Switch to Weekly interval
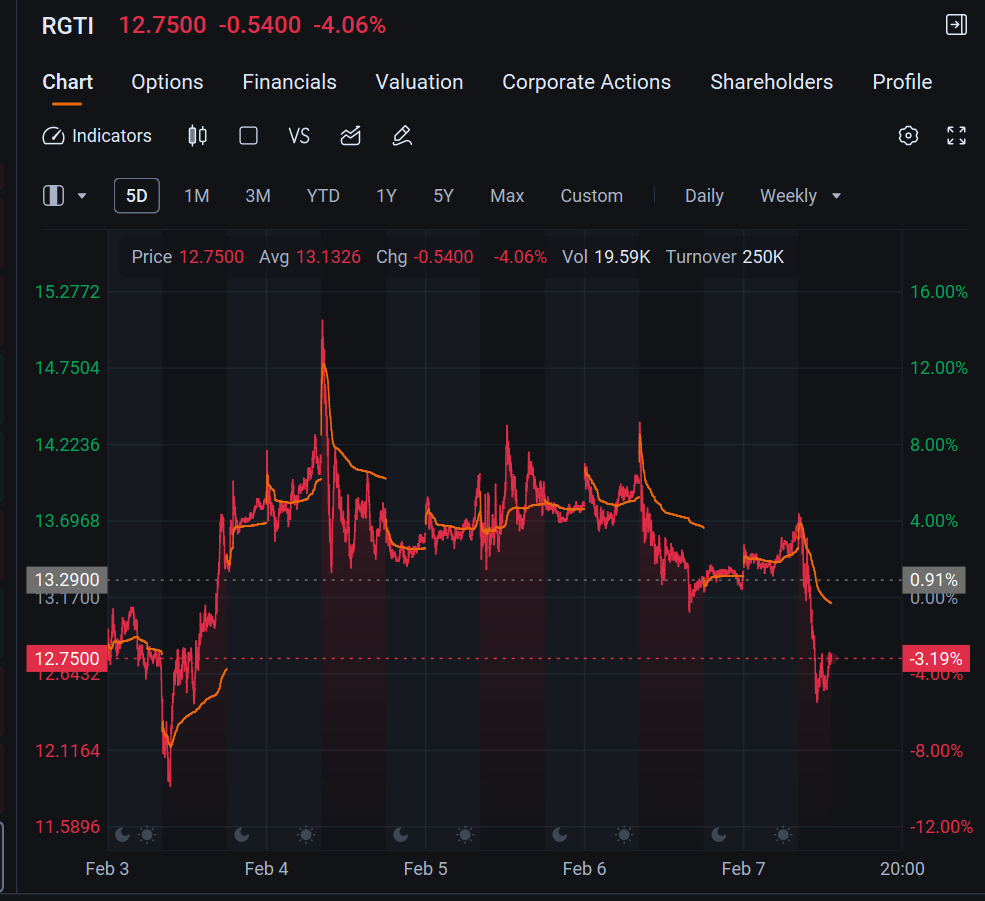 pyautogui.click(x=788, y=196)
